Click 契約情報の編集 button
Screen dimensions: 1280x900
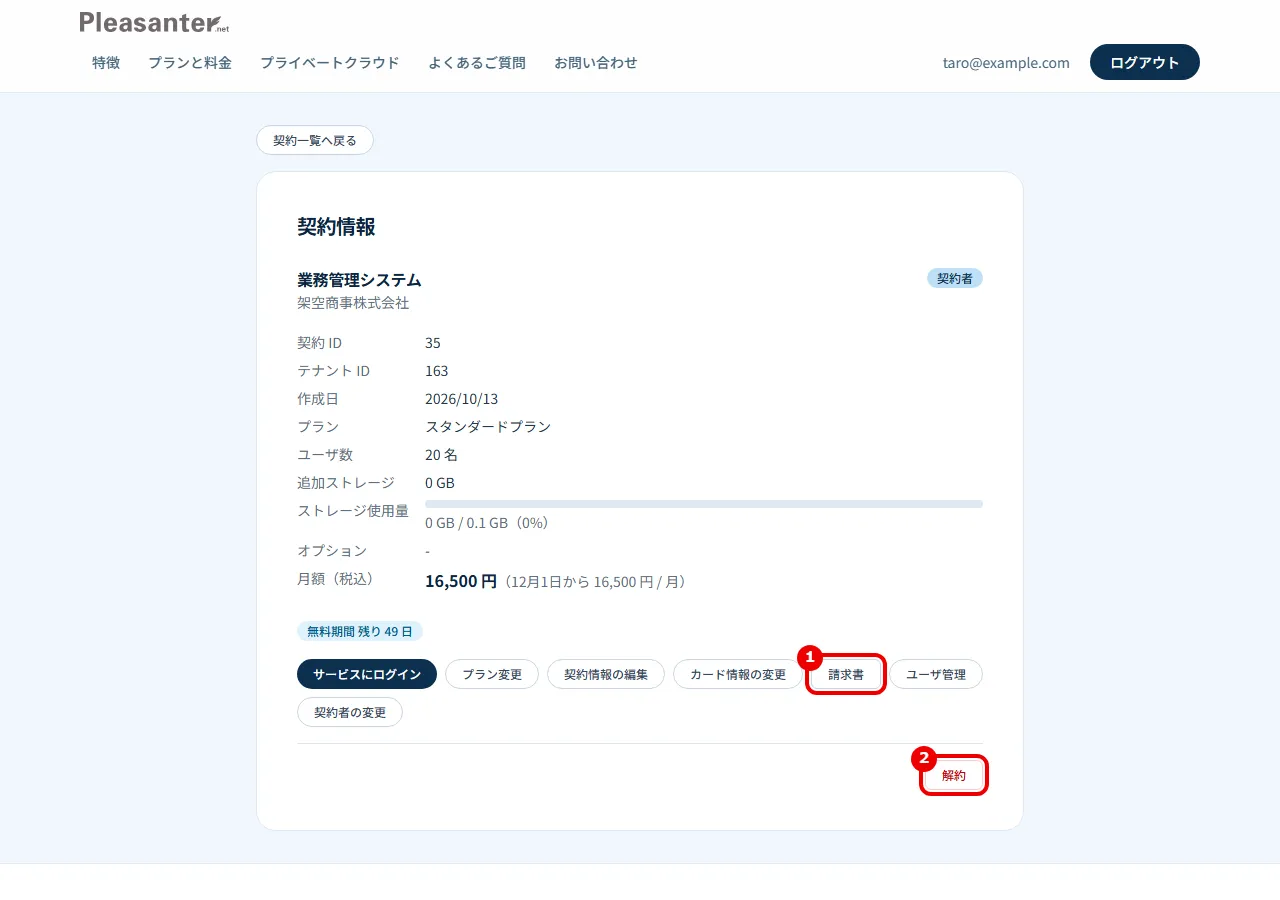click(606, 674)
